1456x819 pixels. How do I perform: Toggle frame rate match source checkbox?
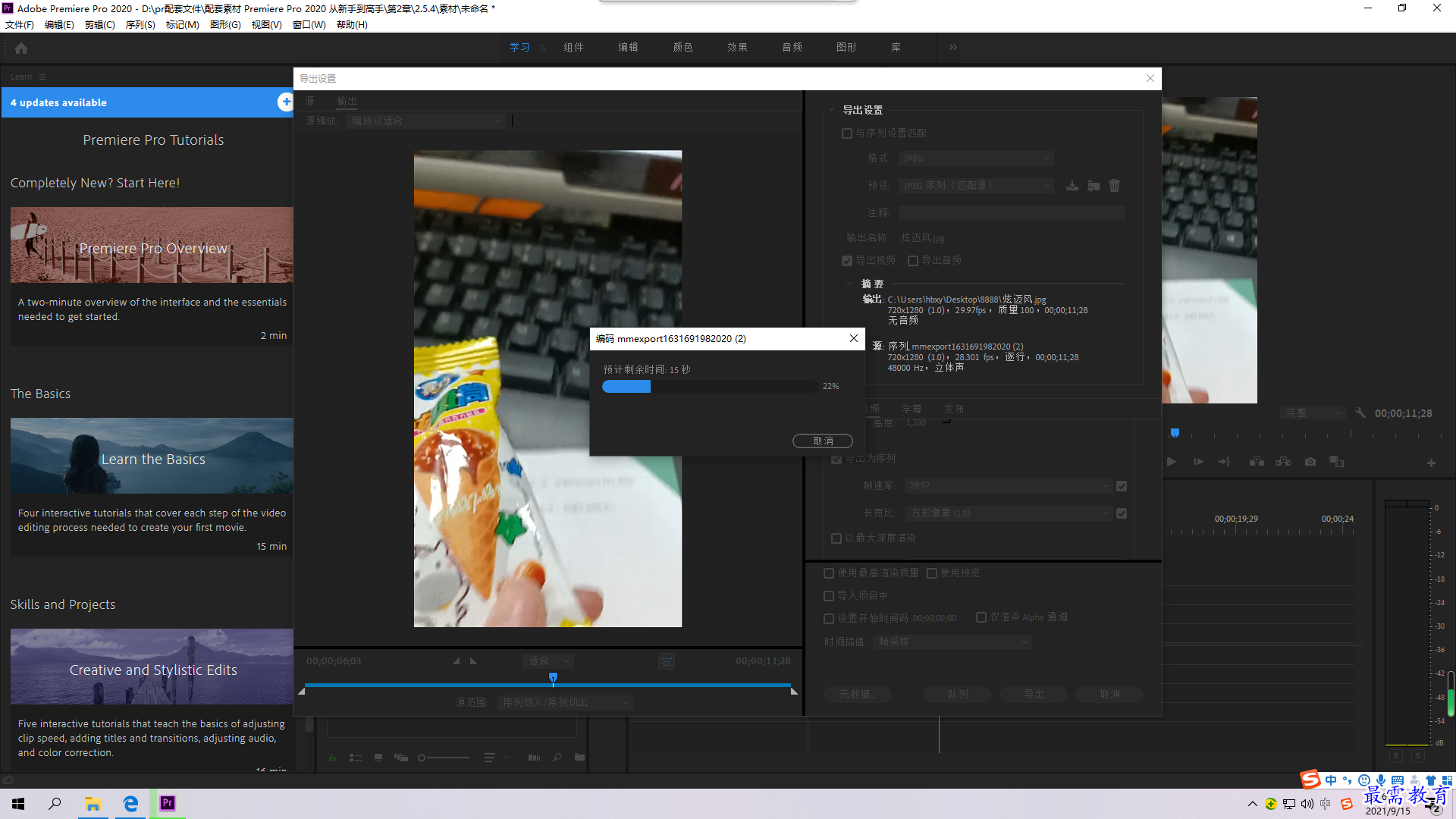point(1122,486)
